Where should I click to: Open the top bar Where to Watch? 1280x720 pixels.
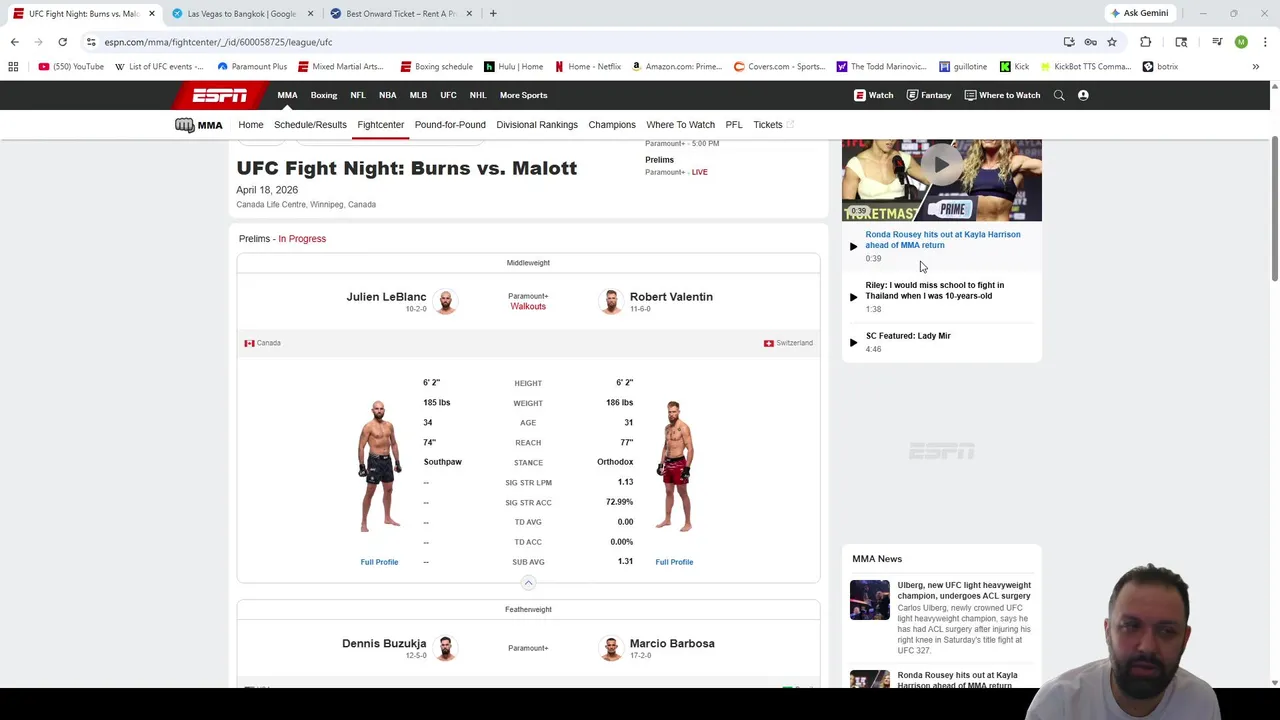(x=1002, y=95)
